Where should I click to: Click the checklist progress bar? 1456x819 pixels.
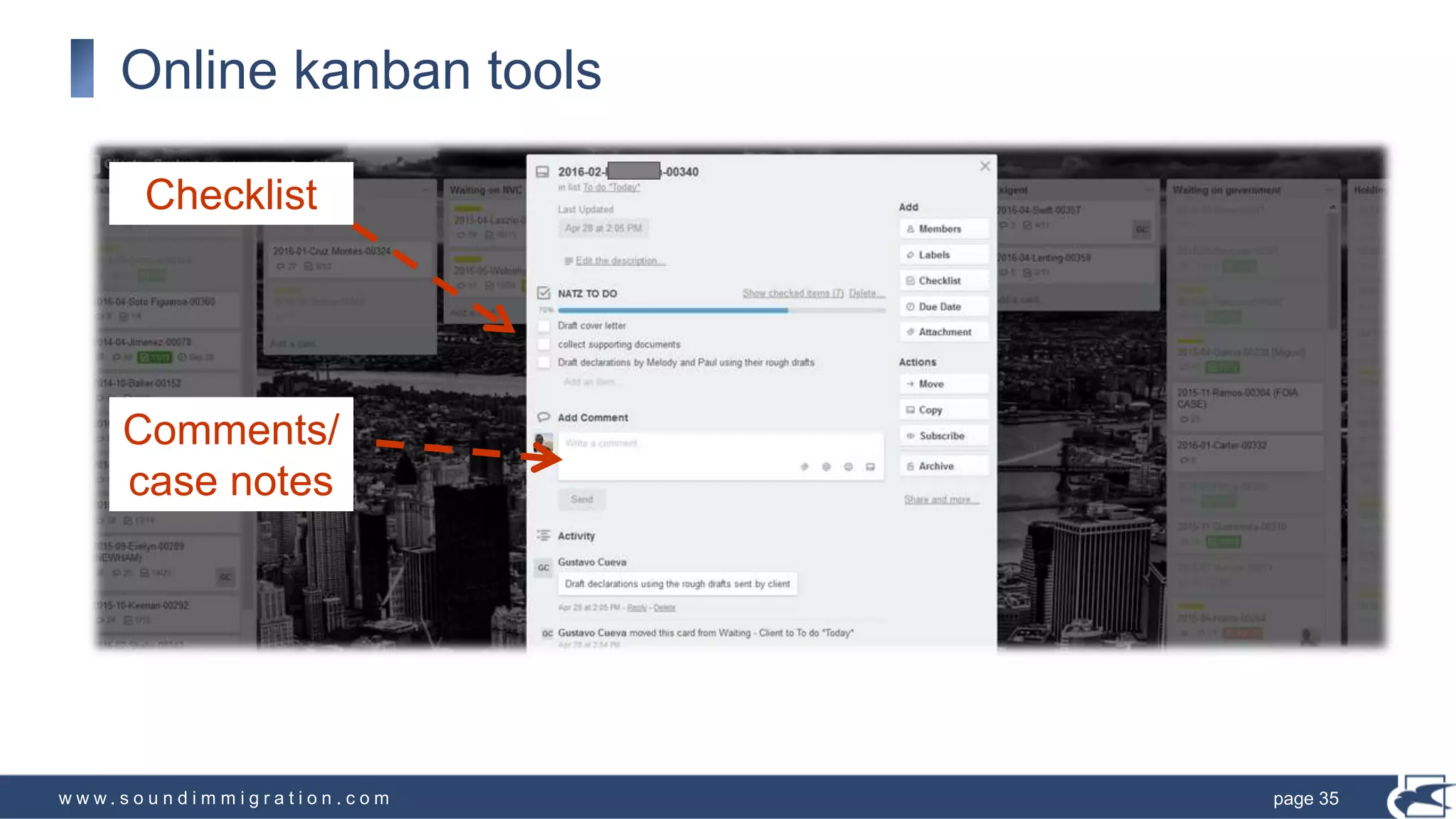coord(722,311)
